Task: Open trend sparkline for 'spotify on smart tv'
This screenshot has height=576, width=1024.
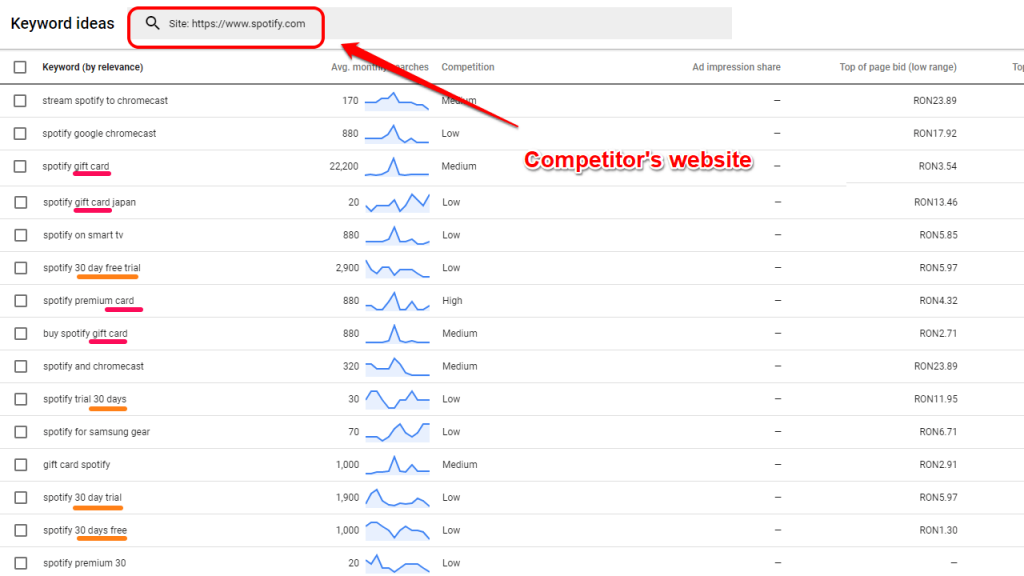Action: coord(397,235)
